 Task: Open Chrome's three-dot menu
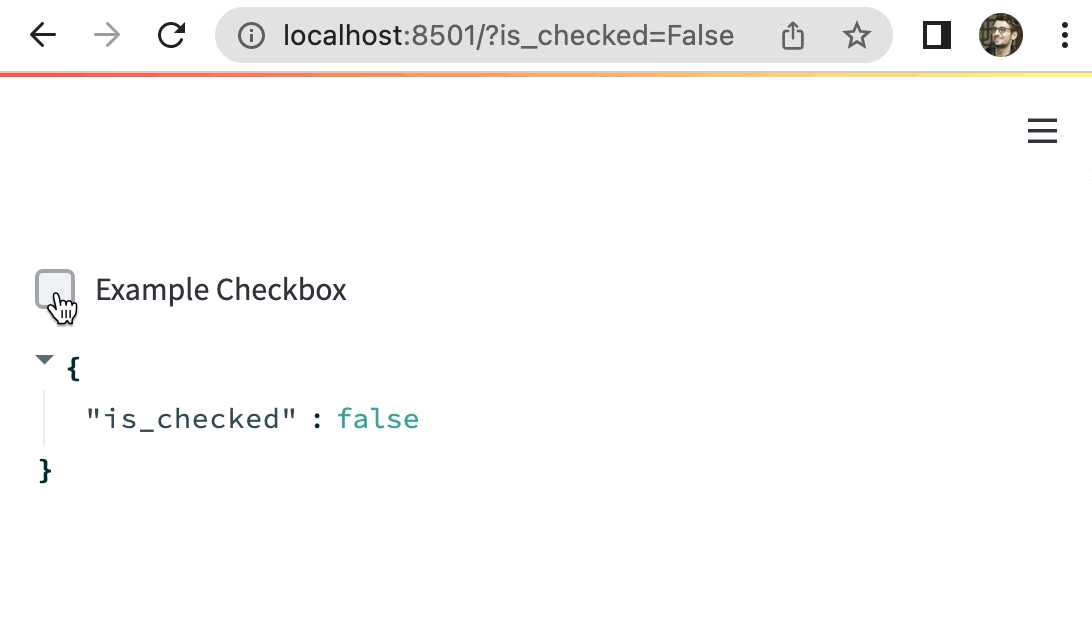tap(1065, 36)
